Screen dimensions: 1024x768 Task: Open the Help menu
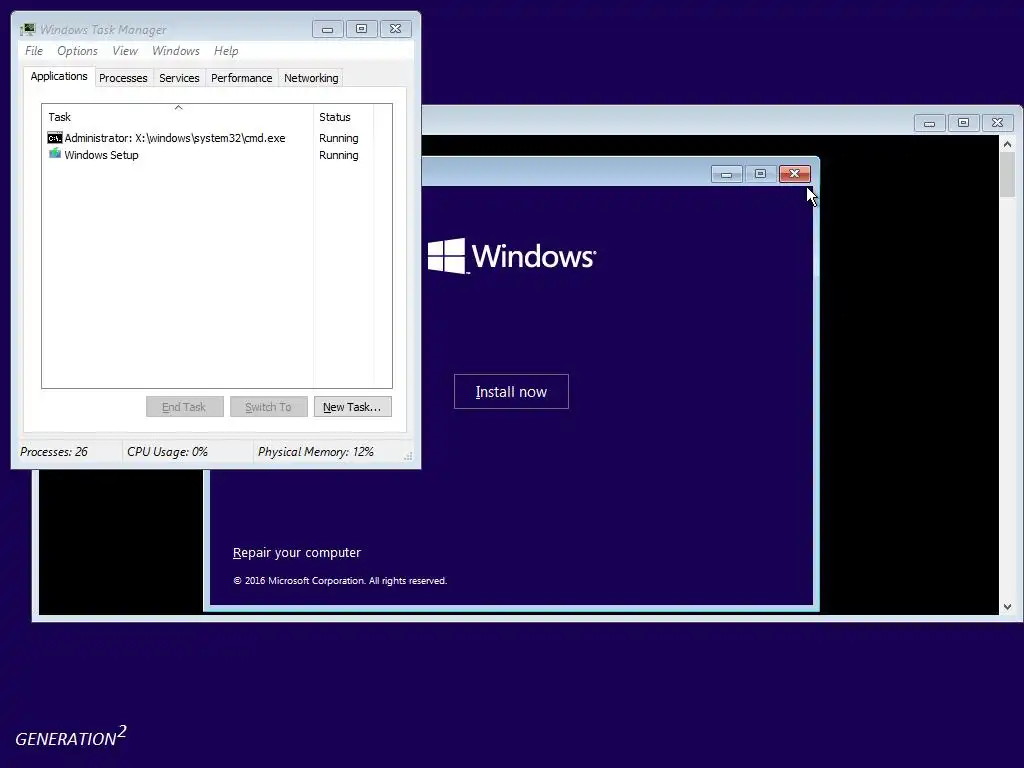coord(226,51)
